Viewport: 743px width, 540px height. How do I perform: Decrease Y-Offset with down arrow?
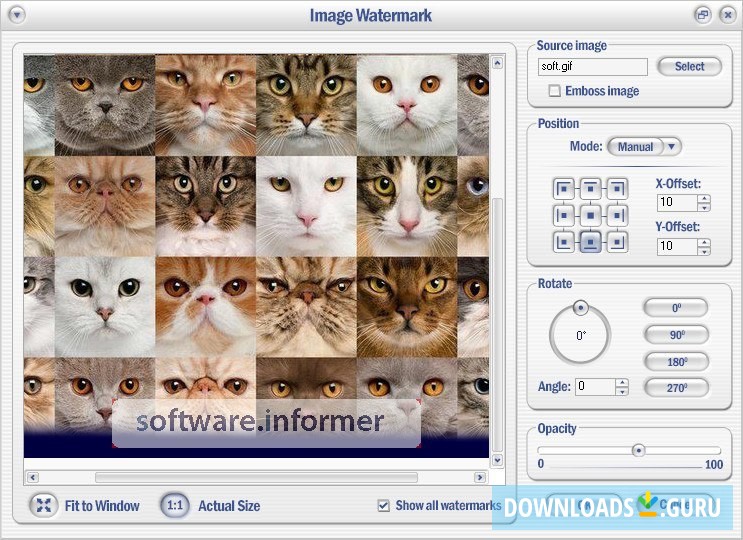pyautogui.click(x=704, y=251)
